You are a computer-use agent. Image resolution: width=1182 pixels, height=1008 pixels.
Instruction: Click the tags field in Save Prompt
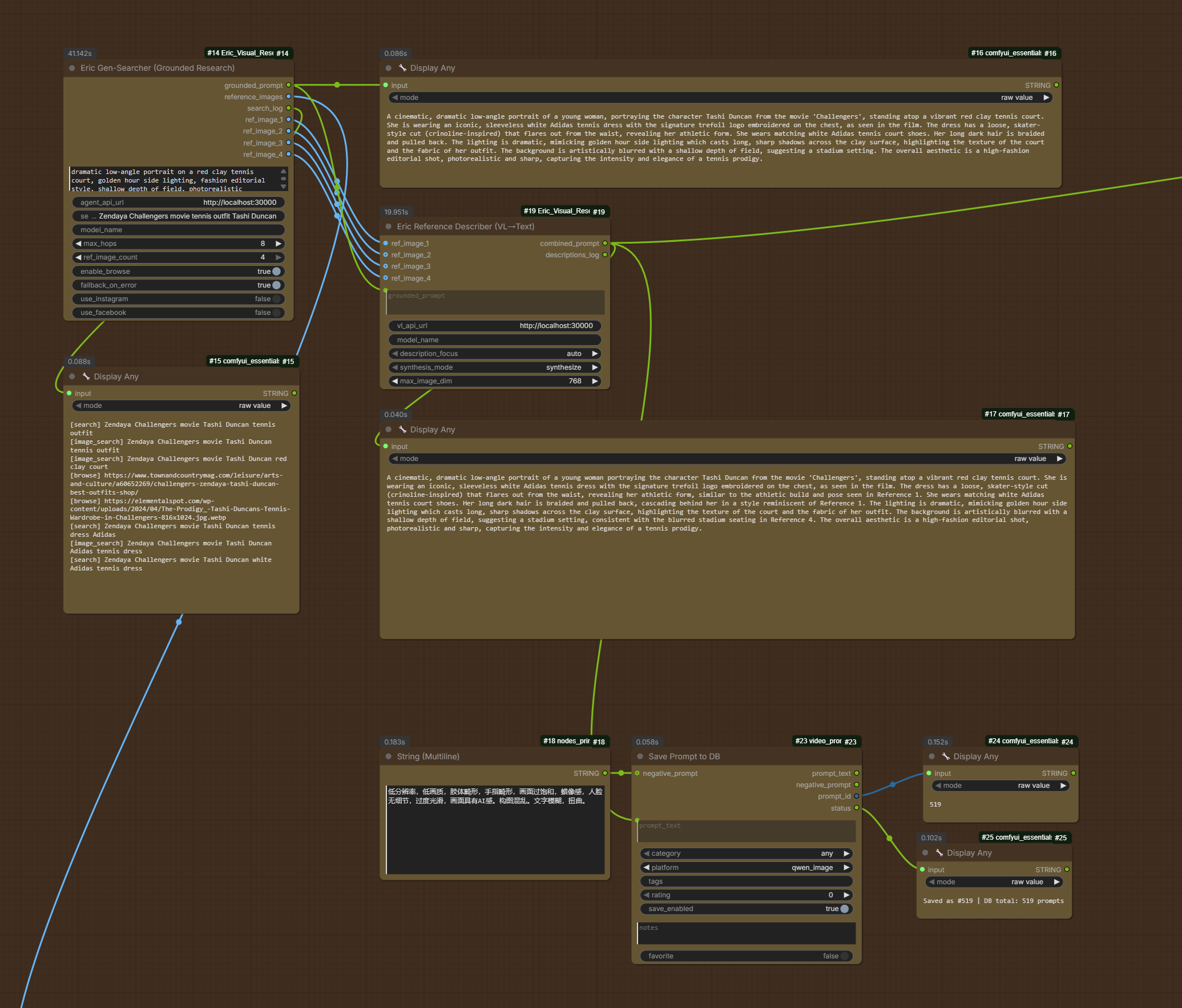(x=747, y=881)
